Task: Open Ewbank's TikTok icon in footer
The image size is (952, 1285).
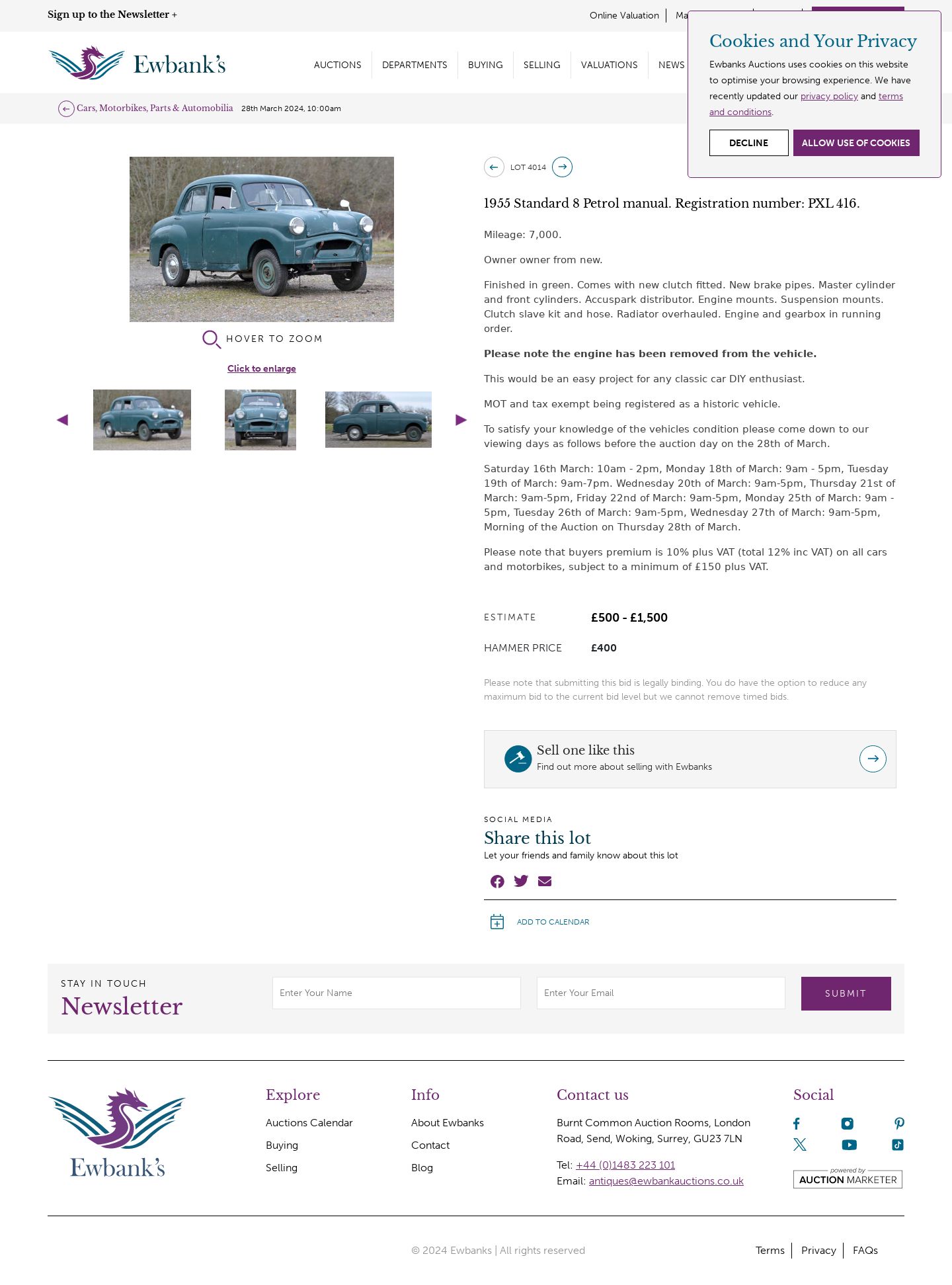Action: pos(898,1145)
